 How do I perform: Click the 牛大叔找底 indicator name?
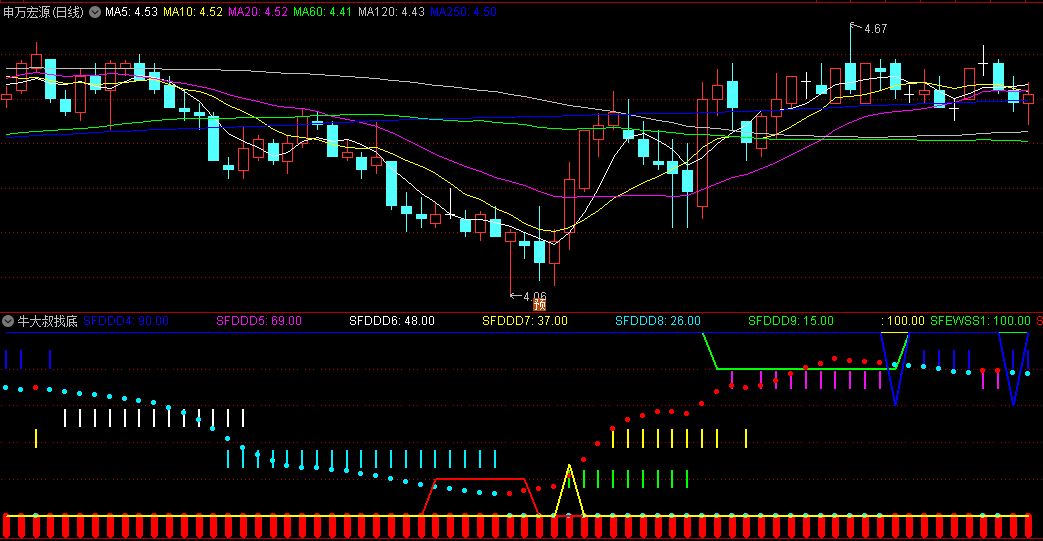coord(47,321)
